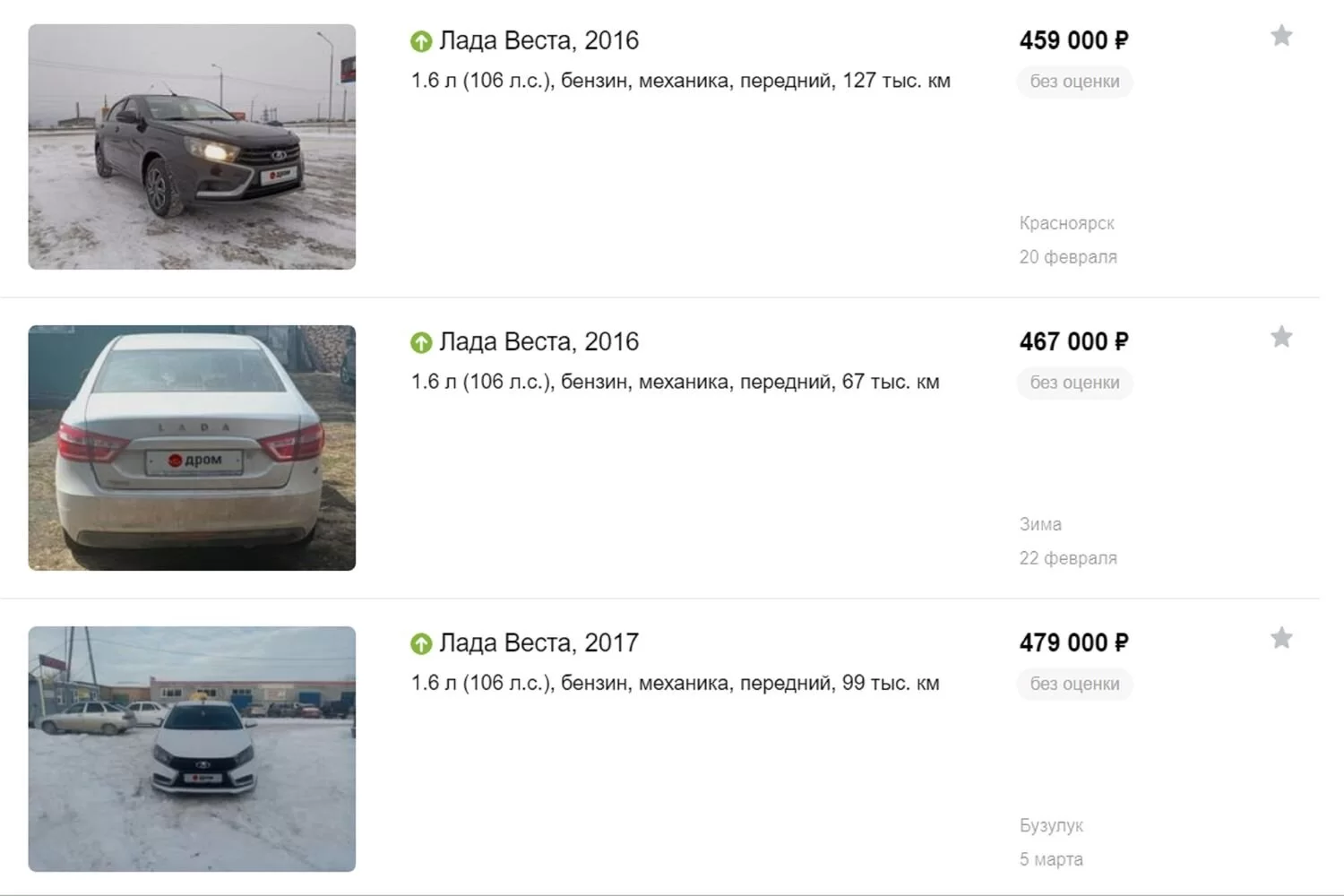Open the Лада Веста, 2017 listing title
Viewport: 1344px width, 896px height.
tap(538, 643)
